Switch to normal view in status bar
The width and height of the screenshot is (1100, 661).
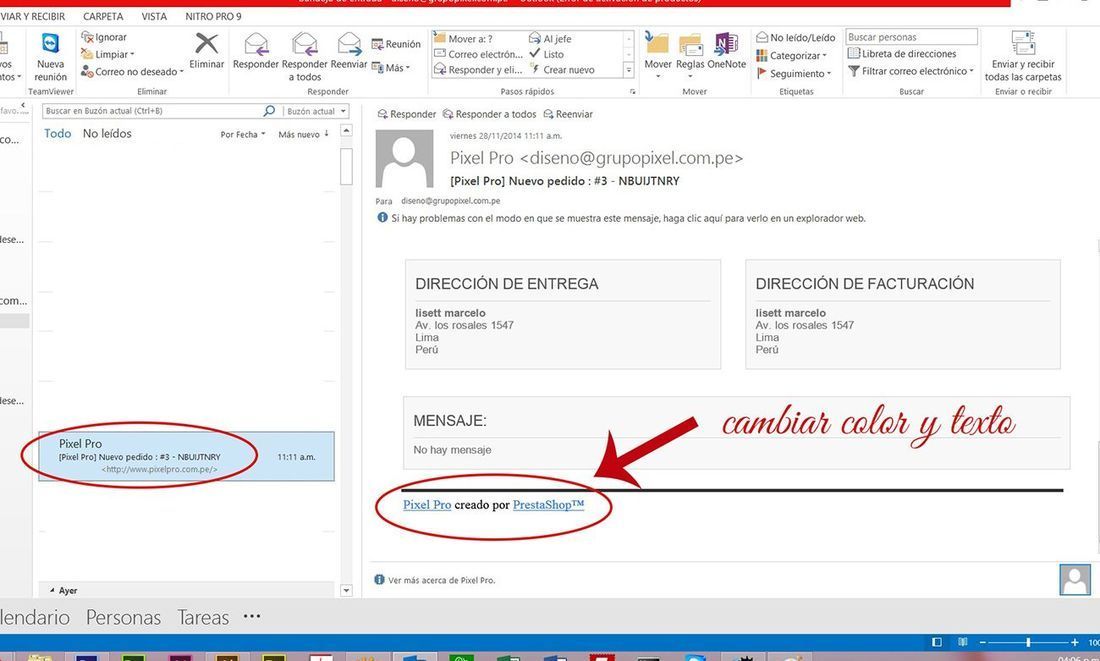937,642
